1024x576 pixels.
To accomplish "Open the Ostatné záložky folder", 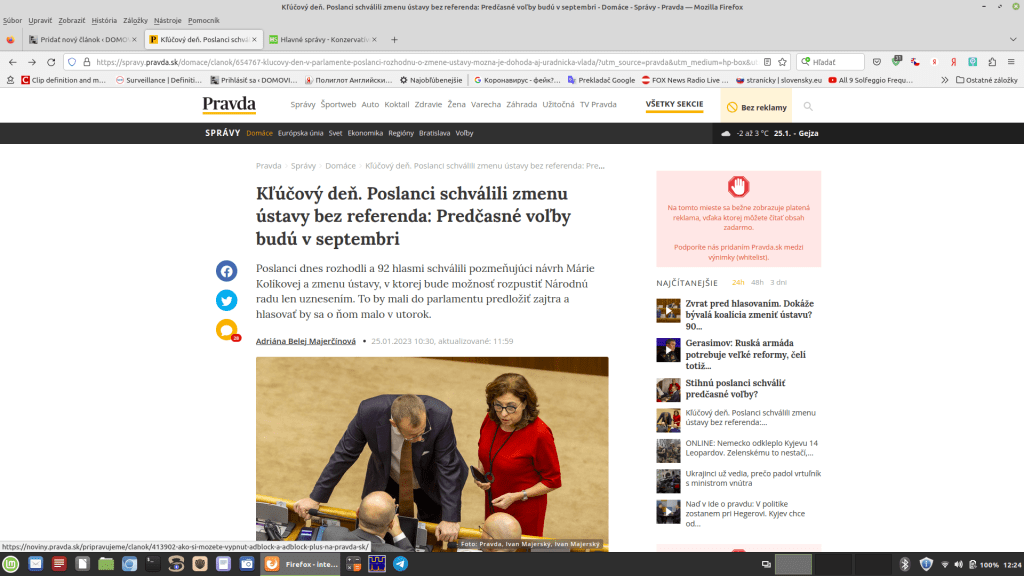I will (987, 80).
